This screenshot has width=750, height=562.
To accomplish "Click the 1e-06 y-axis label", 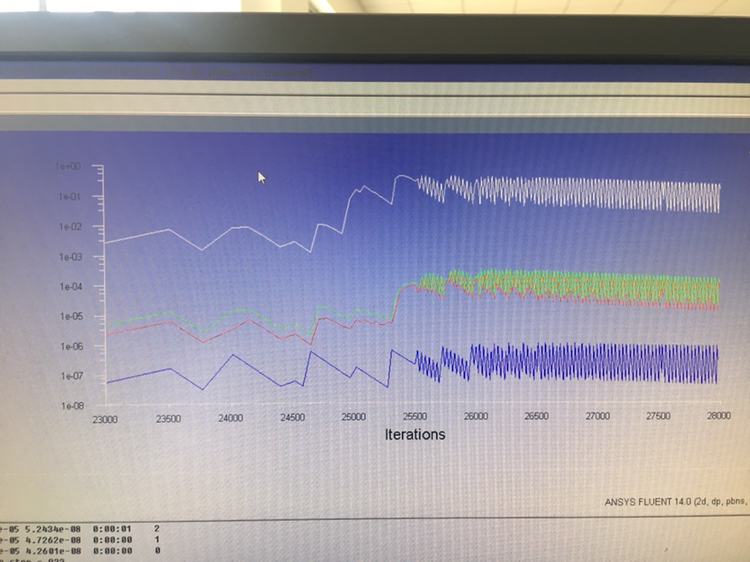I will coord(72,346).
